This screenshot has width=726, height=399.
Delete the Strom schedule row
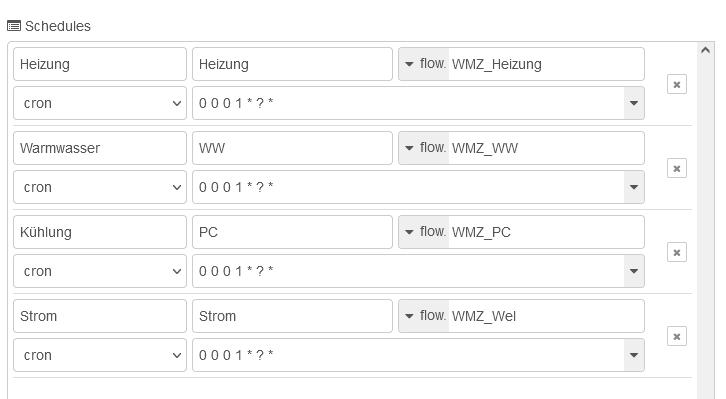click(676, 337)
